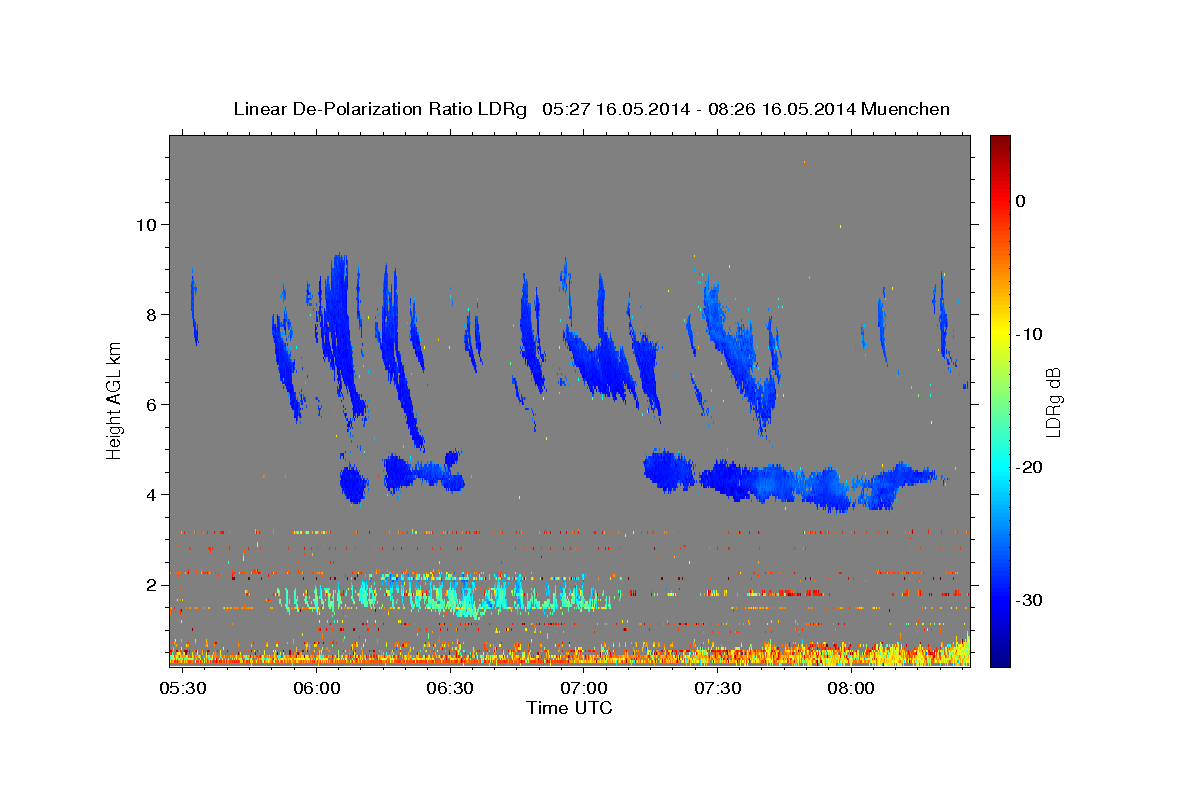Select the 'Muenchen' location text in the title
This screenshot has width=1200, height=800.
(906, 109)
